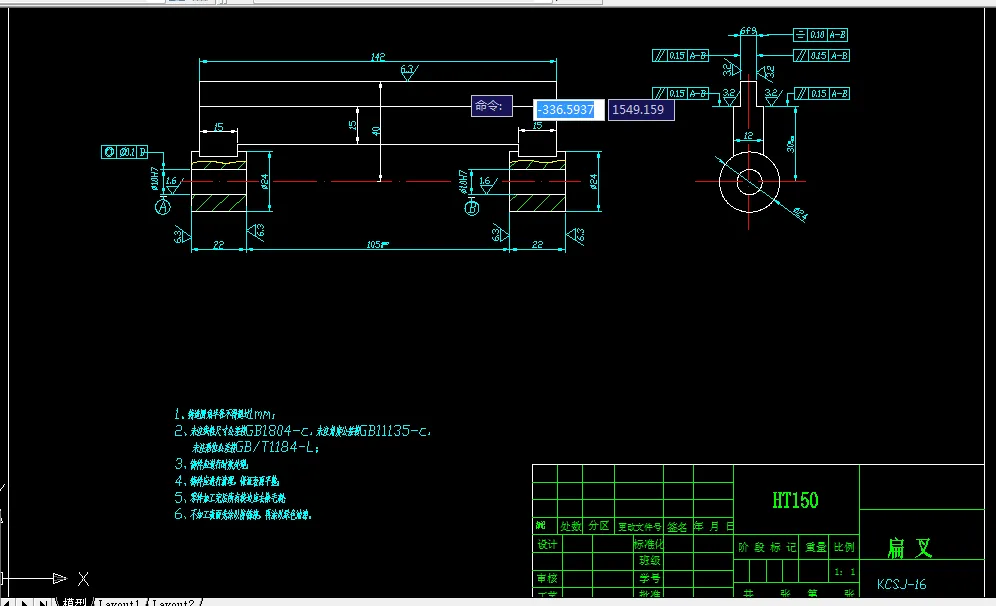The image size is (996, 606).
Task: Select the concentricity tolerance frame ø0.1
Action: pyautogui.click(x=124, y=152)
